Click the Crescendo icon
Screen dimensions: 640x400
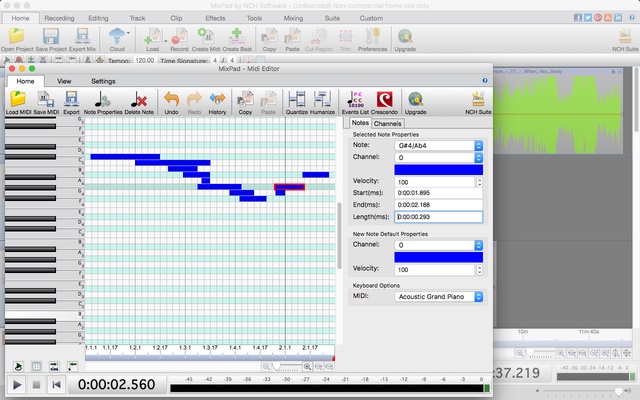384,102
